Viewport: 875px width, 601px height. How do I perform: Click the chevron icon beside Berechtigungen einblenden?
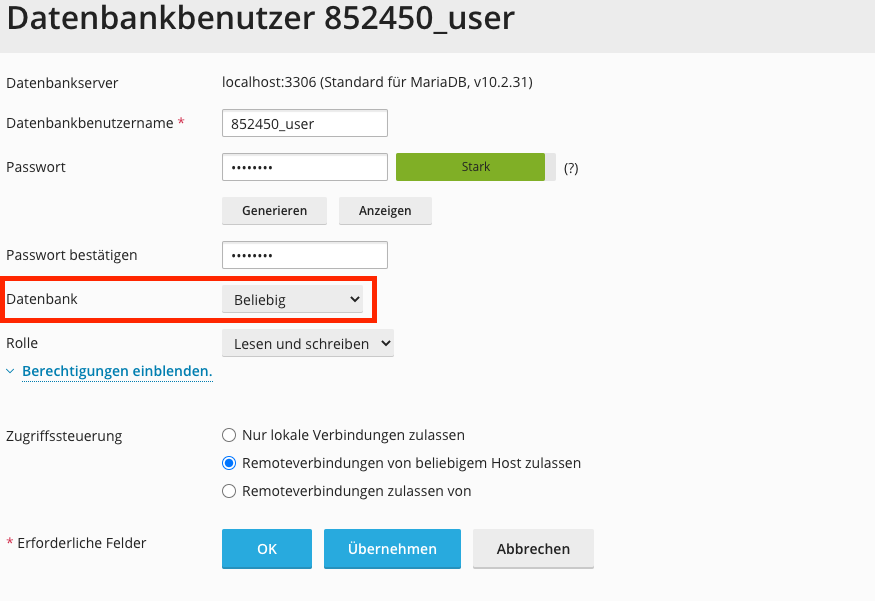point(11,371)
